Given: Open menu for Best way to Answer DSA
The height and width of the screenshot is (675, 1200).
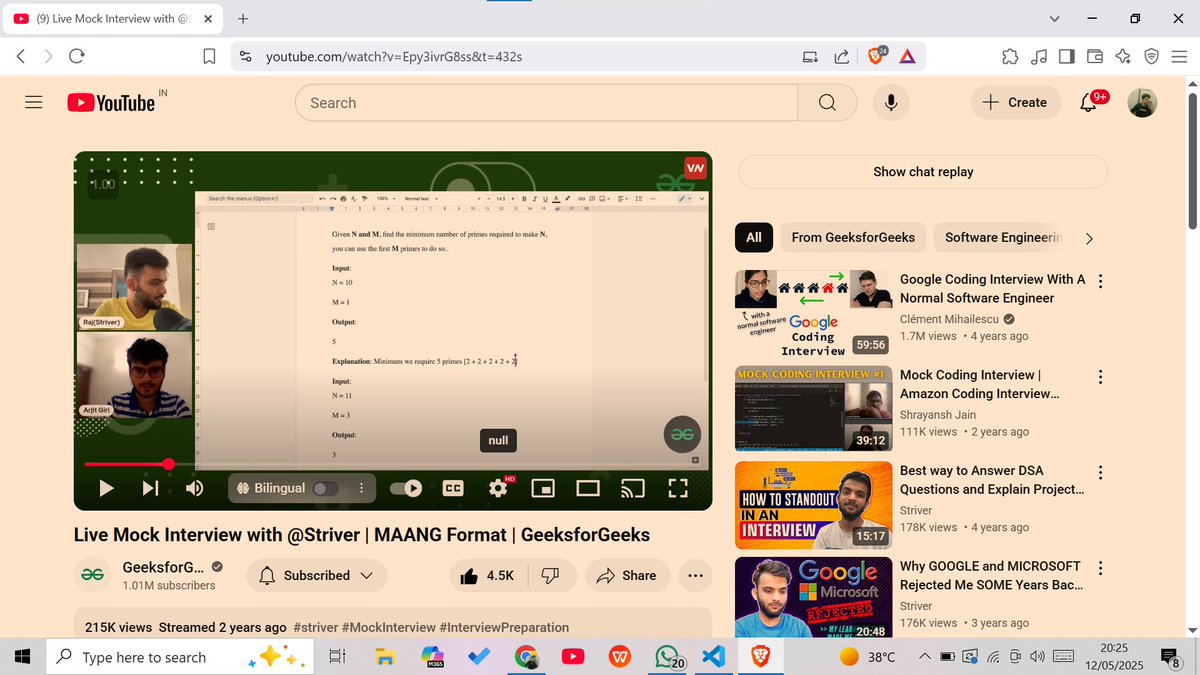Looking at the screenshot, I should pos(1100,472).
